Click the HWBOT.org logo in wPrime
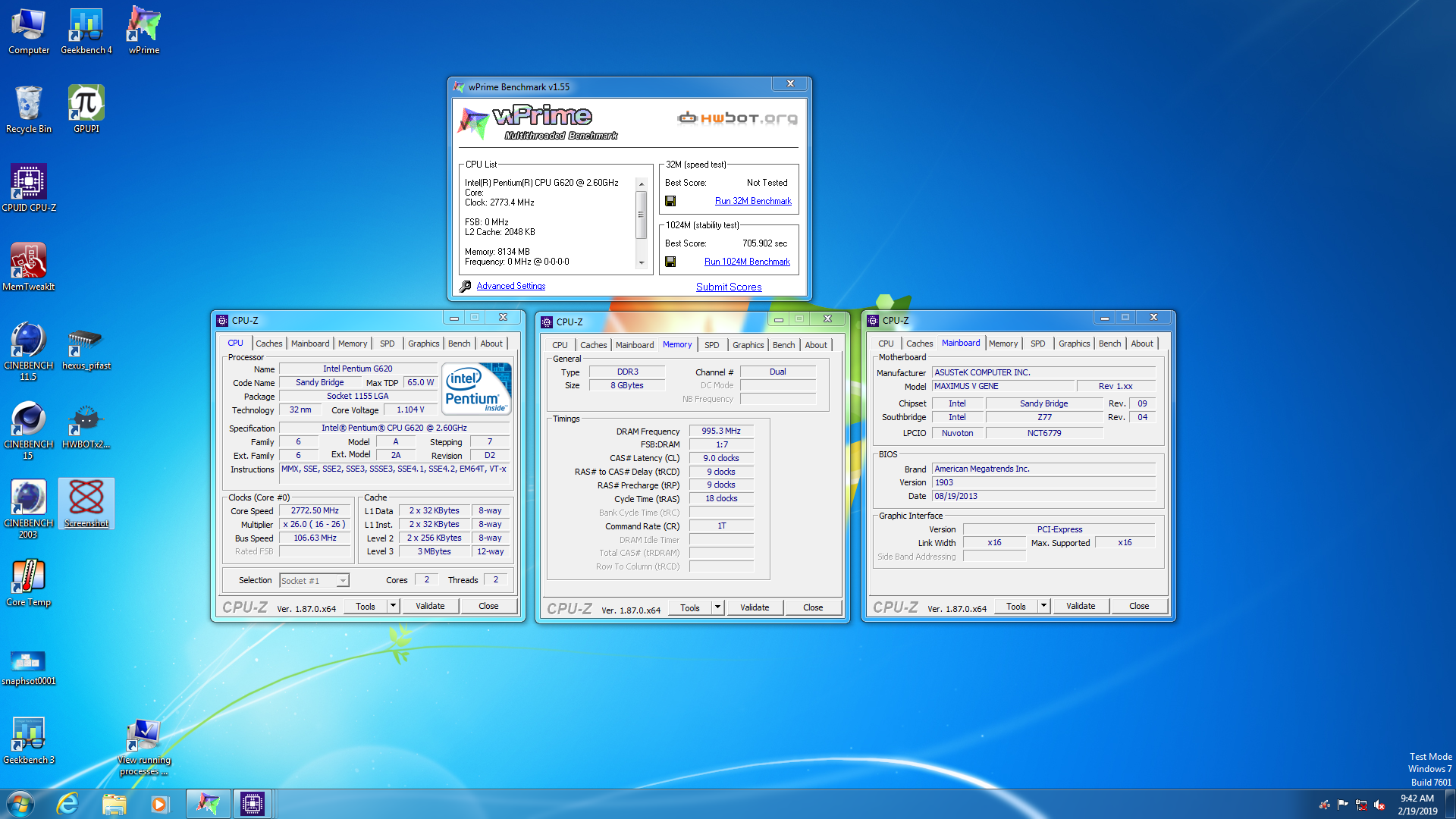This screenshot has height=819, width=1456. (x=737, y=118)
